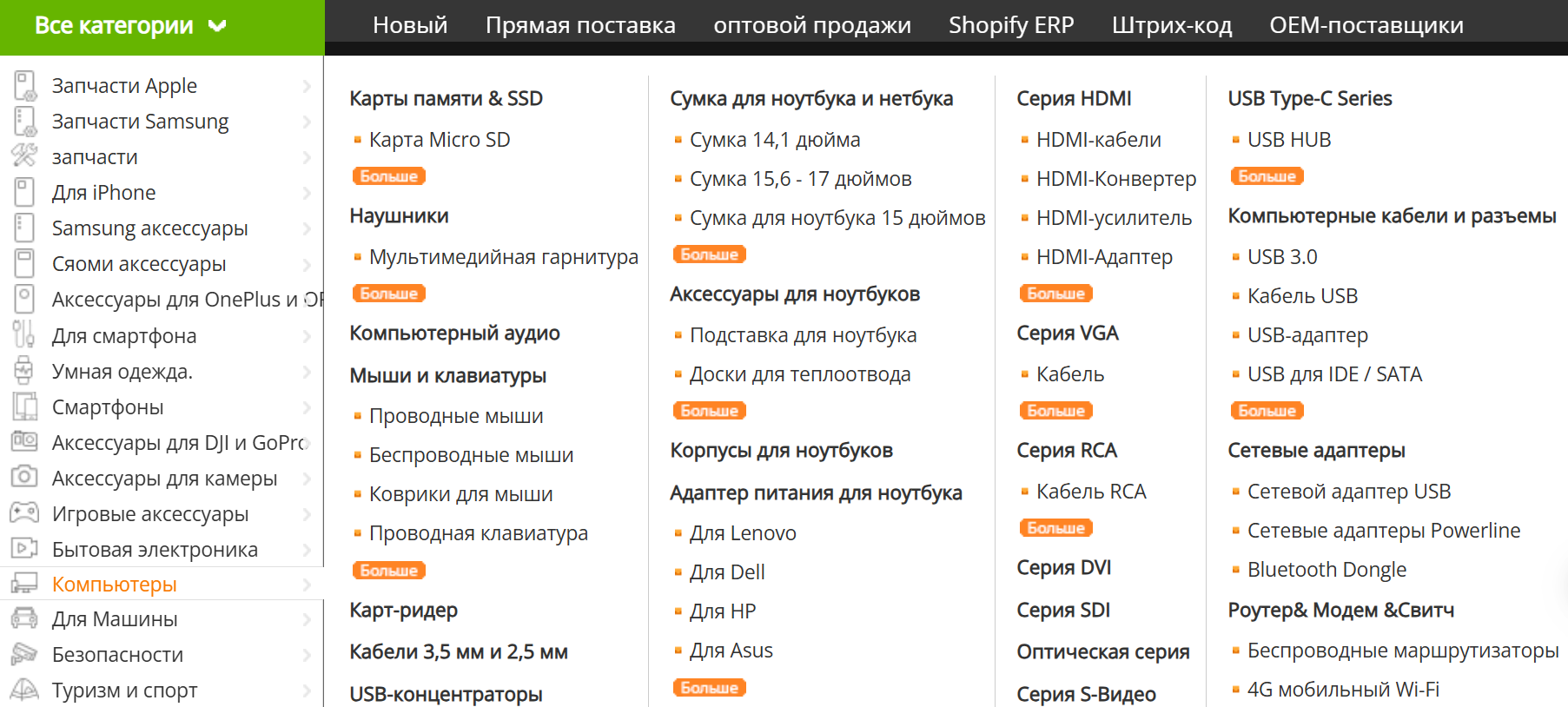Screen dimensions: 1568x707
Task: Click the Samsung parts category icon
Action: [x=24, y=122]
